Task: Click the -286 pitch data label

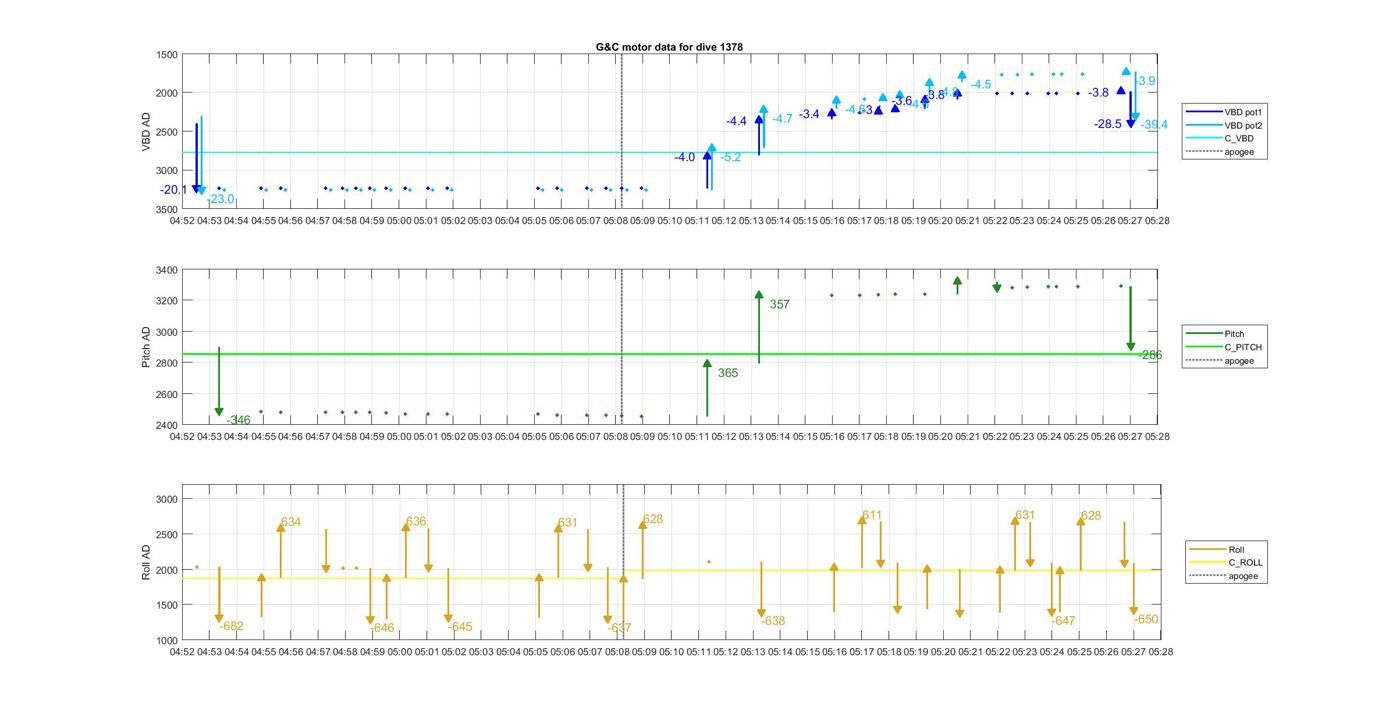Action: [1149, 355]
